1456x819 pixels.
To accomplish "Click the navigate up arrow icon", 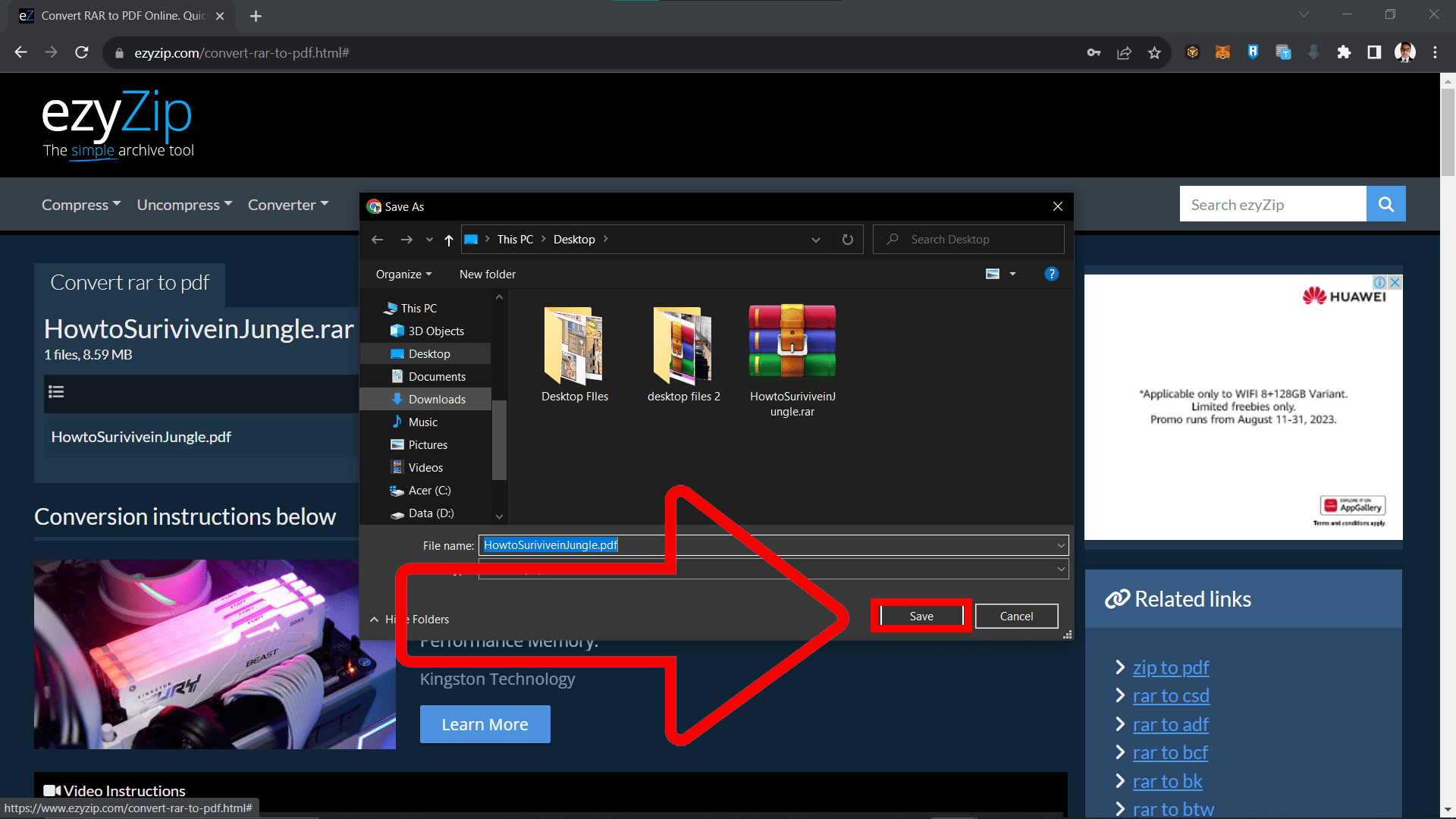I will point(449,239).
